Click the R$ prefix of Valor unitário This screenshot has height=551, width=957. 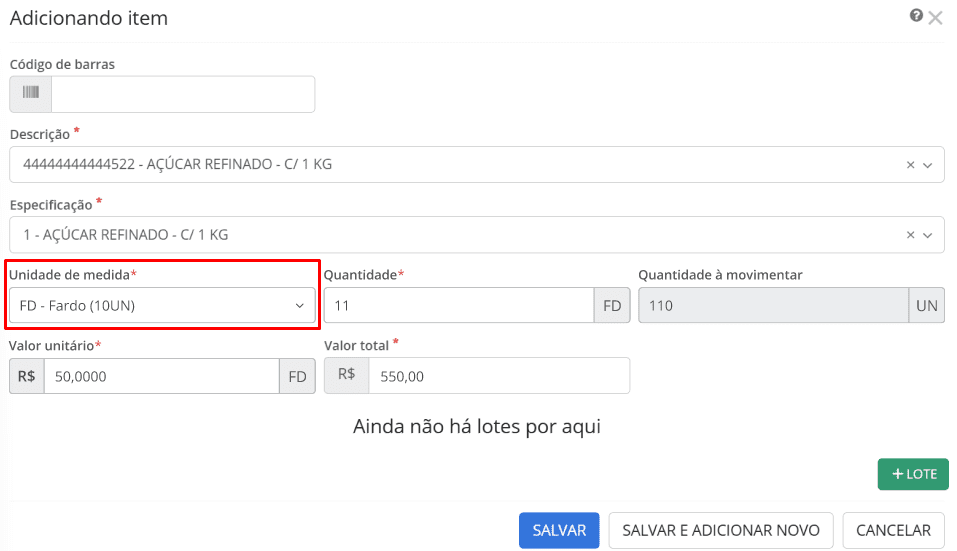click(x=27, y=376)
